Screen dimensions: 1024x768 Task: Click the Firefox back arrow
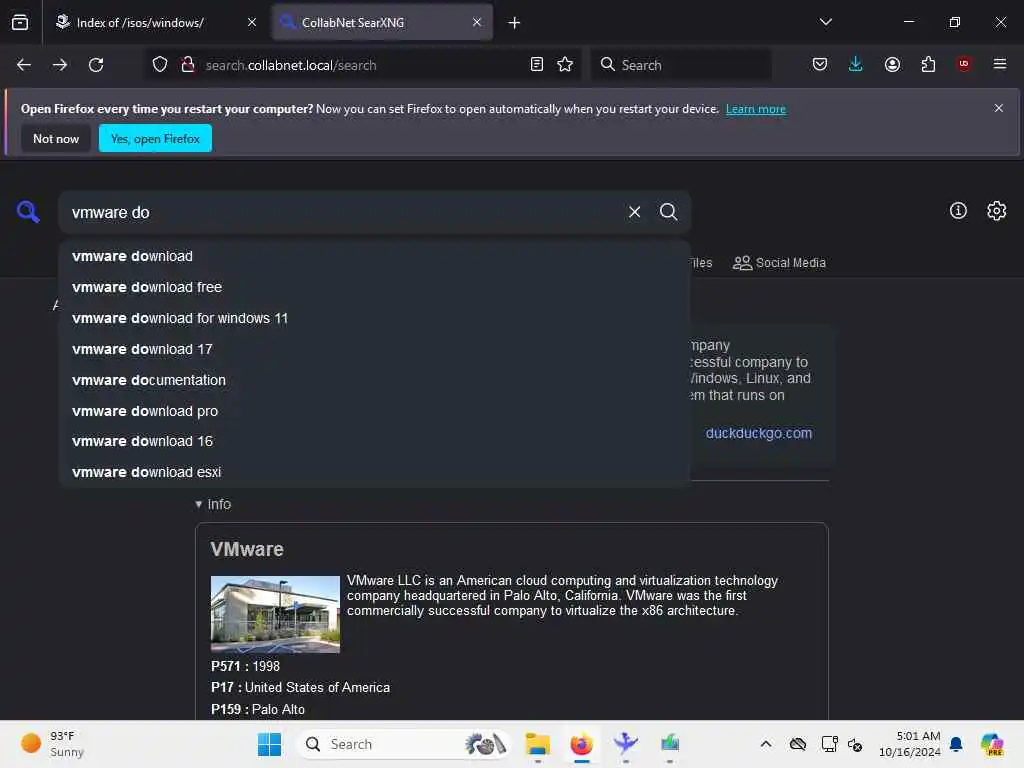pos(24,65)
